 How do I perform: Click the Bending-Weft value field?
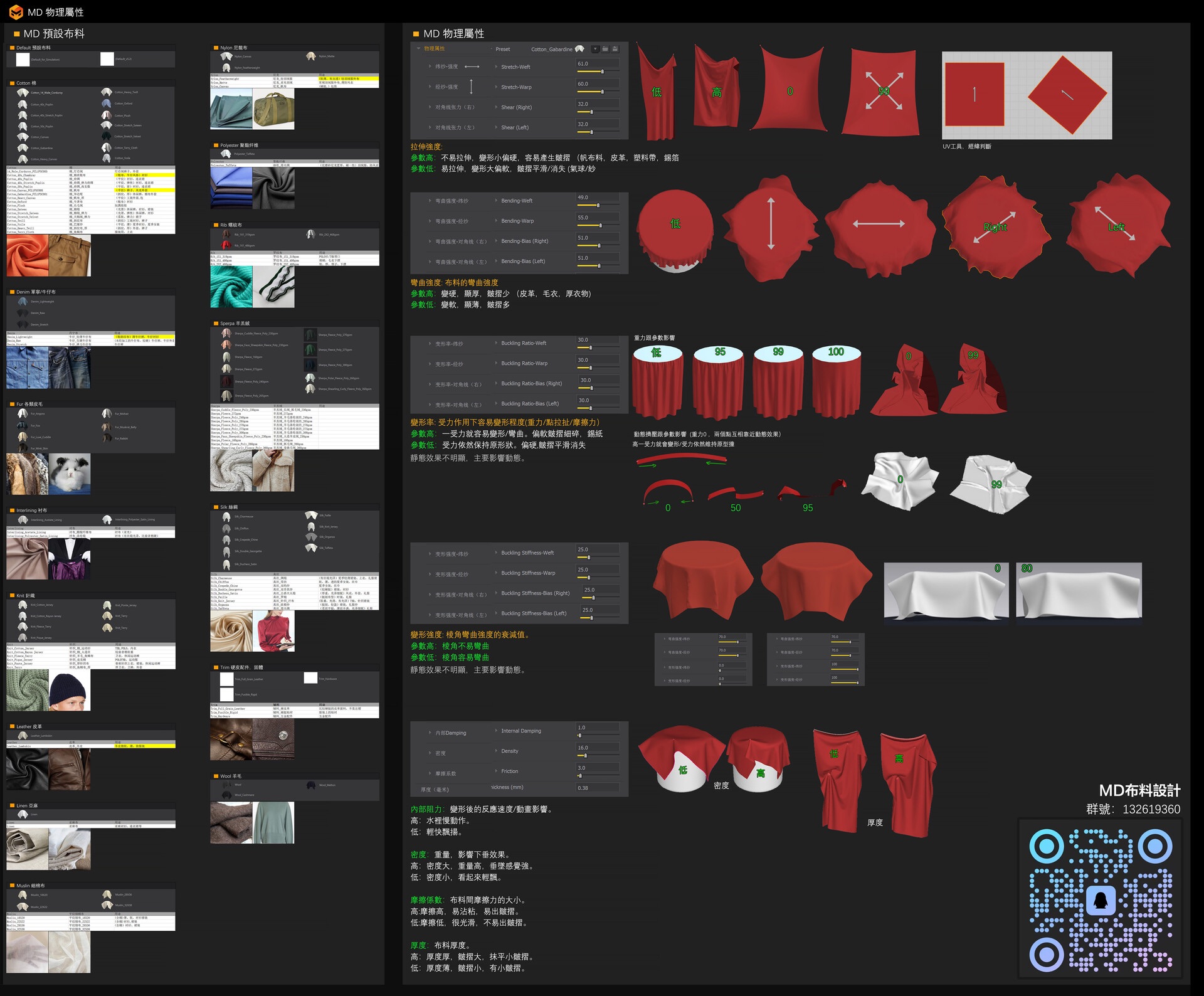598,198
